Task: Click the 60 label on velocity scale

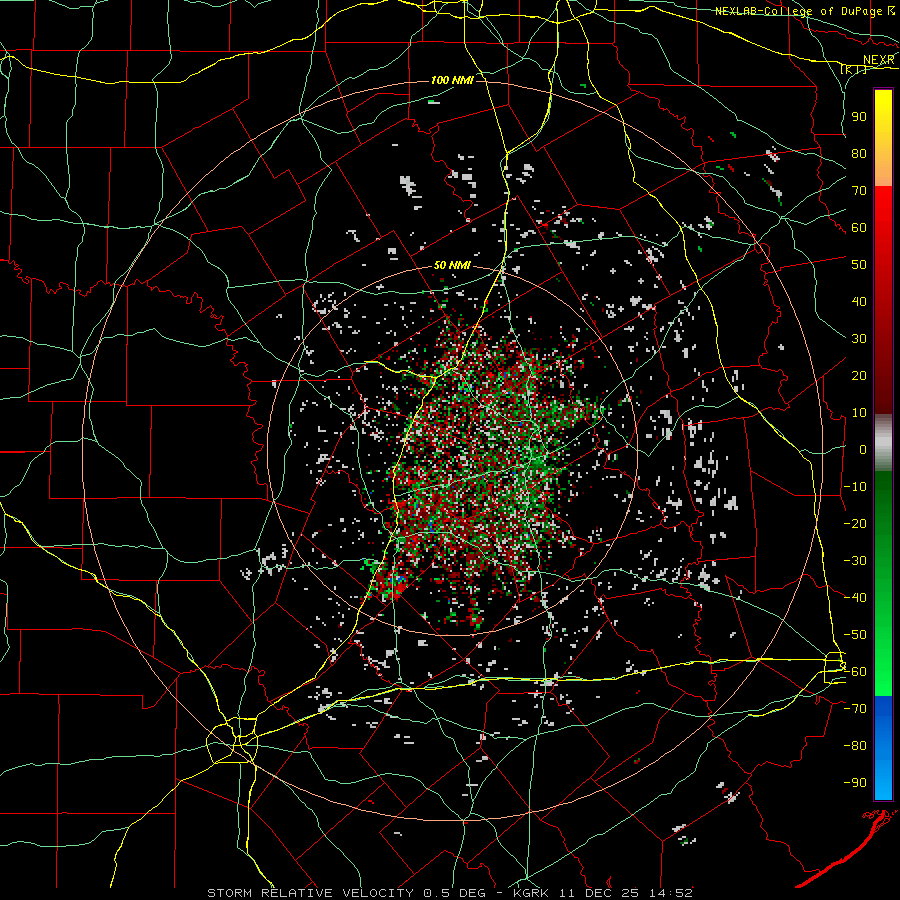Action: (x=859, y=228)
